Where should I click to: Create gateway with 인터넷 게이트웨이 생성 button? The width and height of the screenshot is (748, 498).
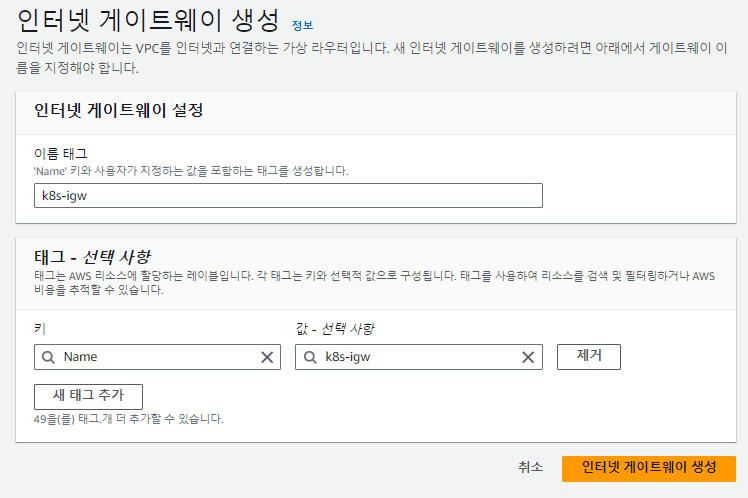point(649,468)
